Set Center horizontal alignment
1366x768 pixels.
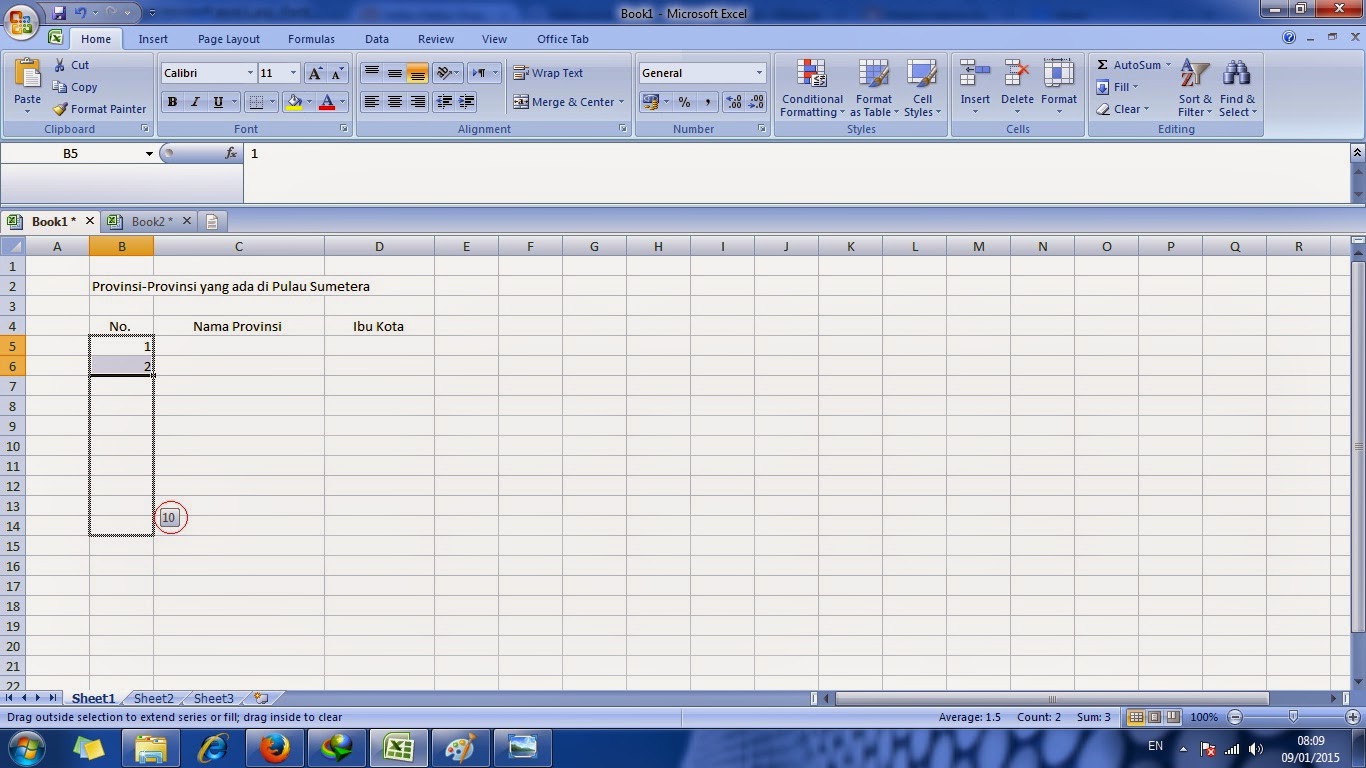coord(395,102)
